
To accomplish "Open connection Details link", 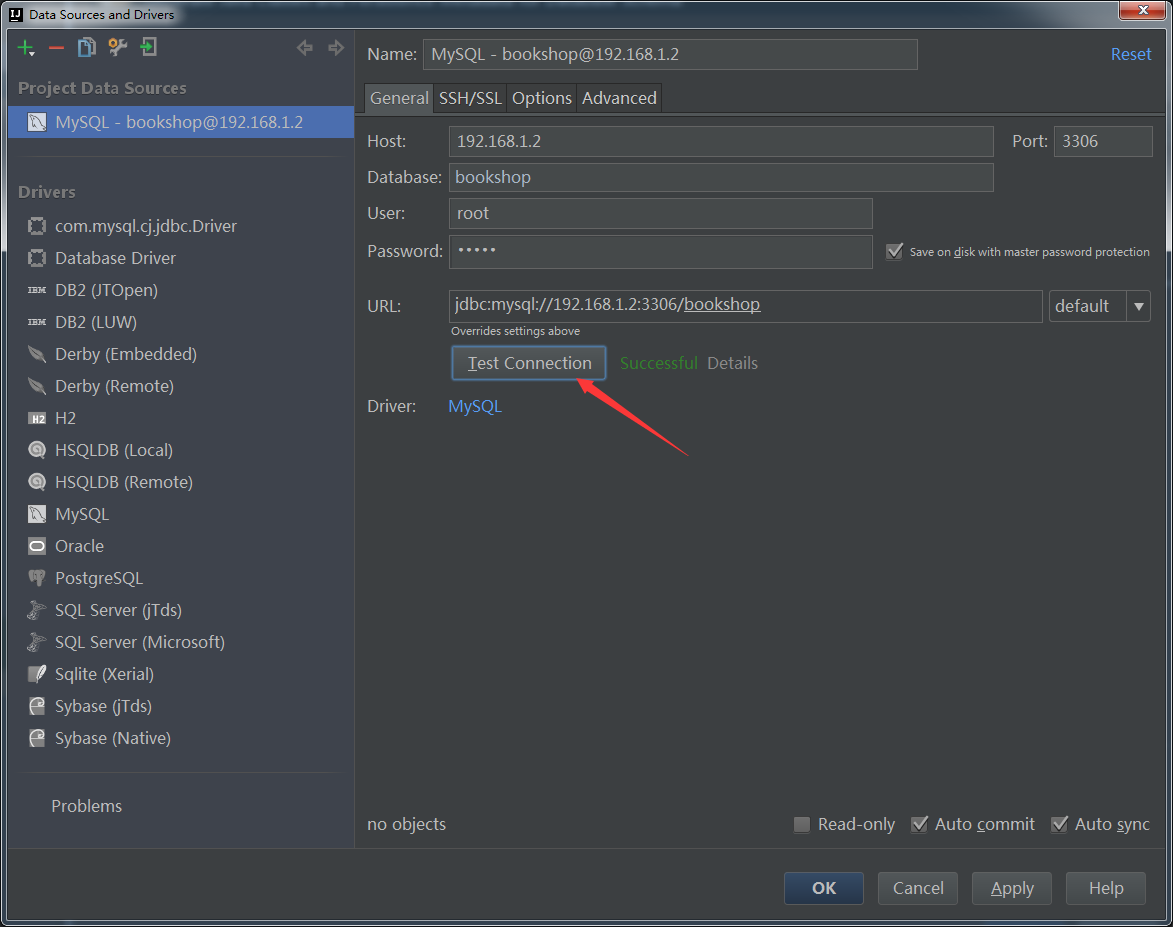I will [732, 363].
